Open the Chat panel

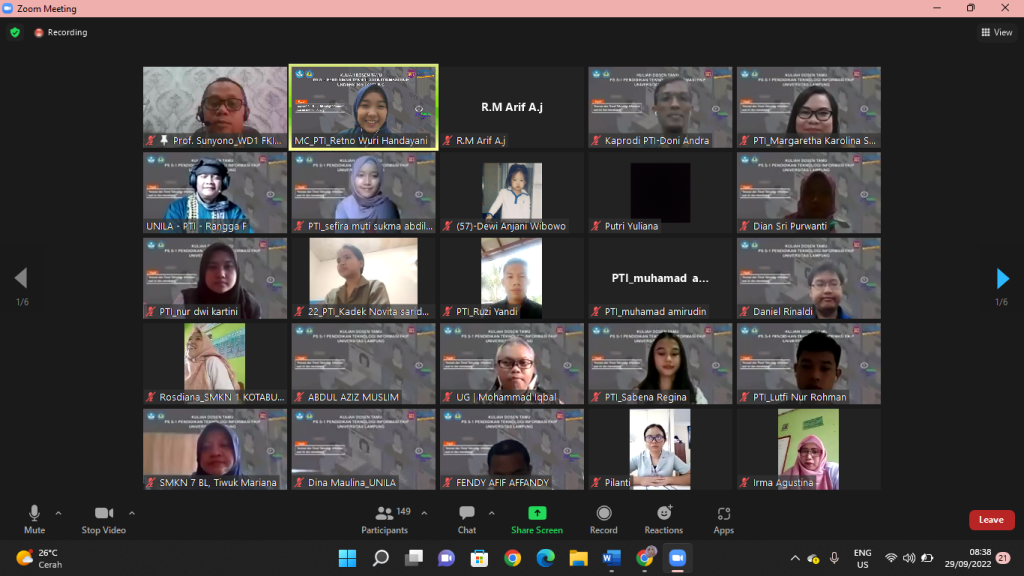pyautogui.click(x=466, y=518)
